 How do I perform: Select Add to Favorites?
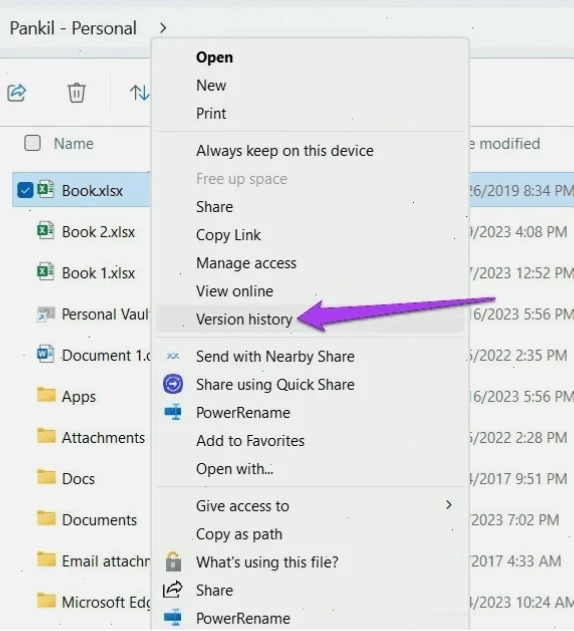(x=250, y=441)
